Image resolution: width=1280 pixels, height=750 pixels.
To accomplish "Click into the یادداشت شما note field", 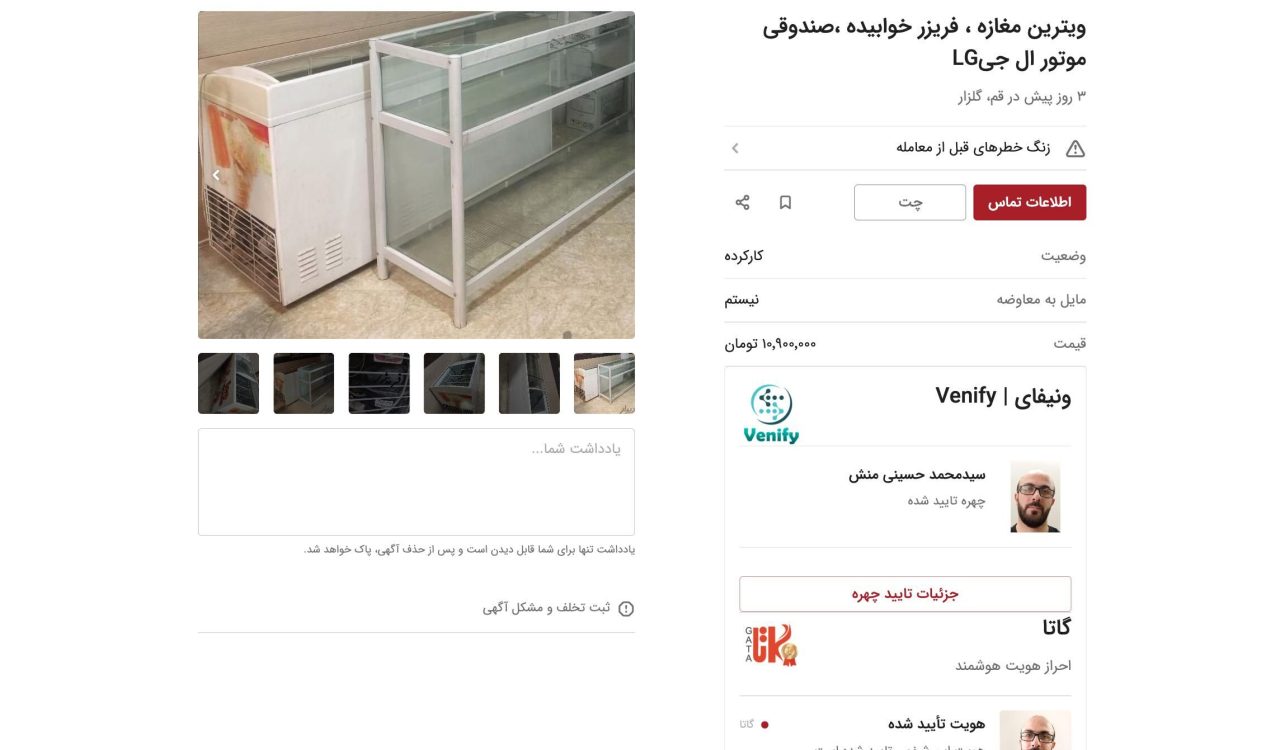I will tap(416, 482).
